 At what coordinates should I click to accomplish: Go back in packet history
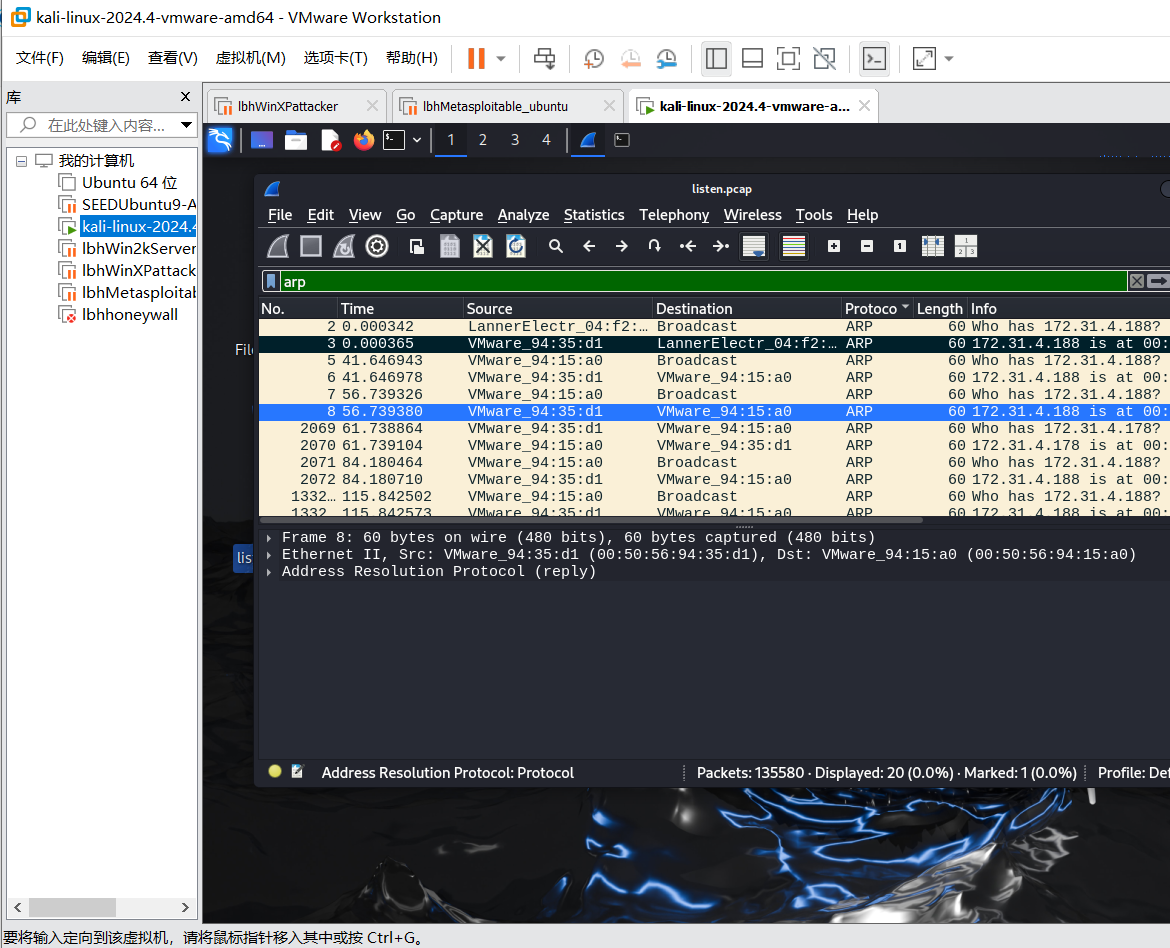pos(589,246)
